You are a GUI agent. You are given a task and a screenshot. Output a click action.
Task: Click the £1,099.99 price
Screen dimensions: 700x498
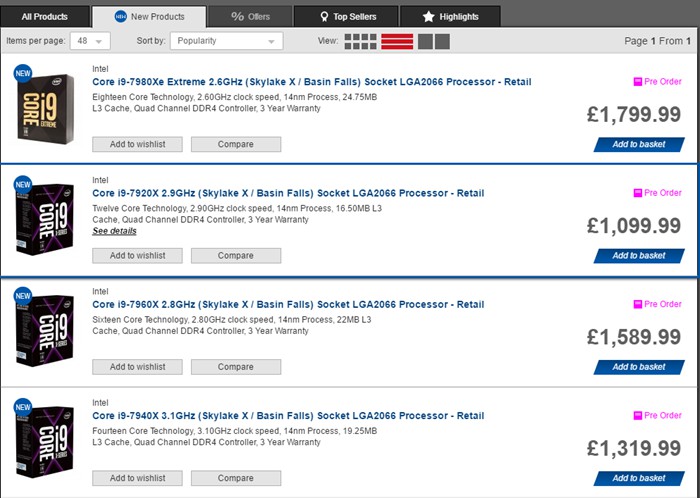coord(634,225)
